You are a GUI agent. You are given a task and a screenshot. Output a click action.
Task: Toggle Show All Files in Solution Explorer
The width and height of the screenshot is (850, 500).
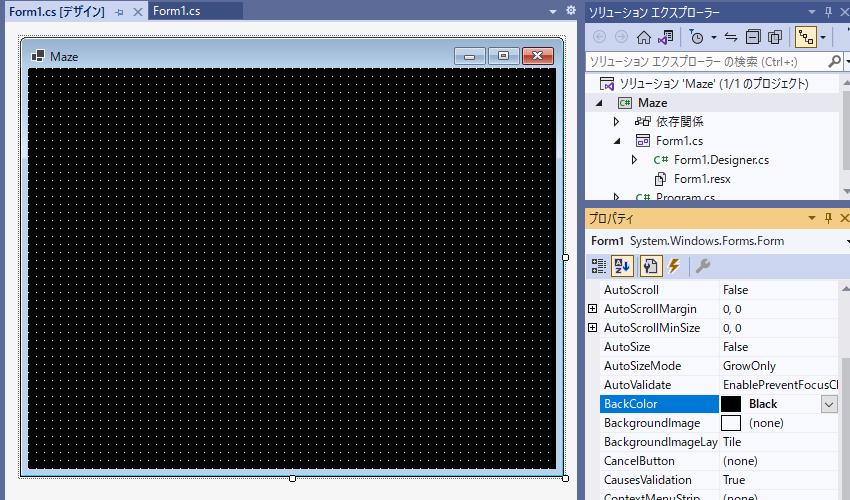(775, 37)
